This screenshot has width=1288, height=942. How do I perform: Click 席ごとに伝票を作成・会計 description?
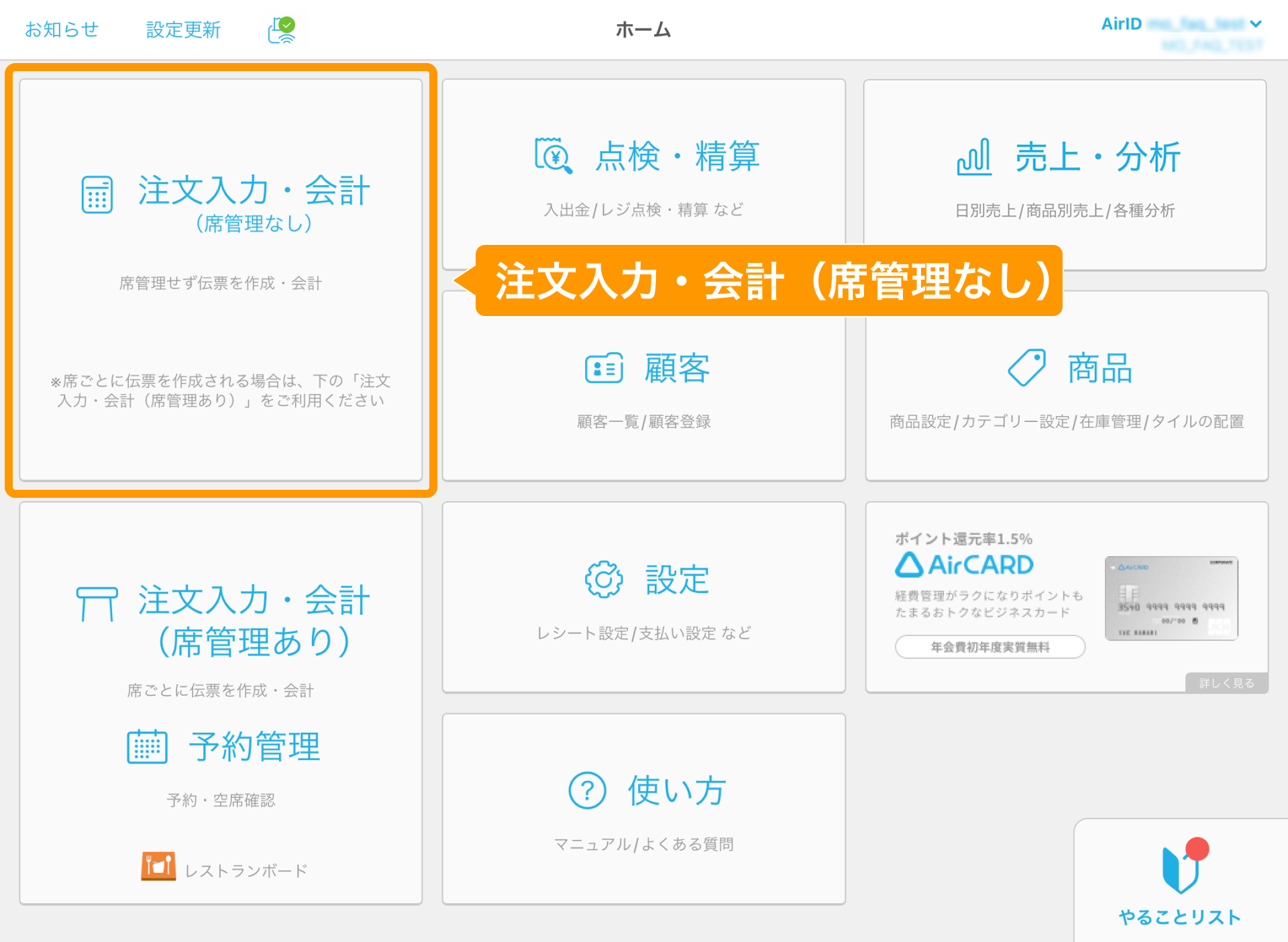221,690
